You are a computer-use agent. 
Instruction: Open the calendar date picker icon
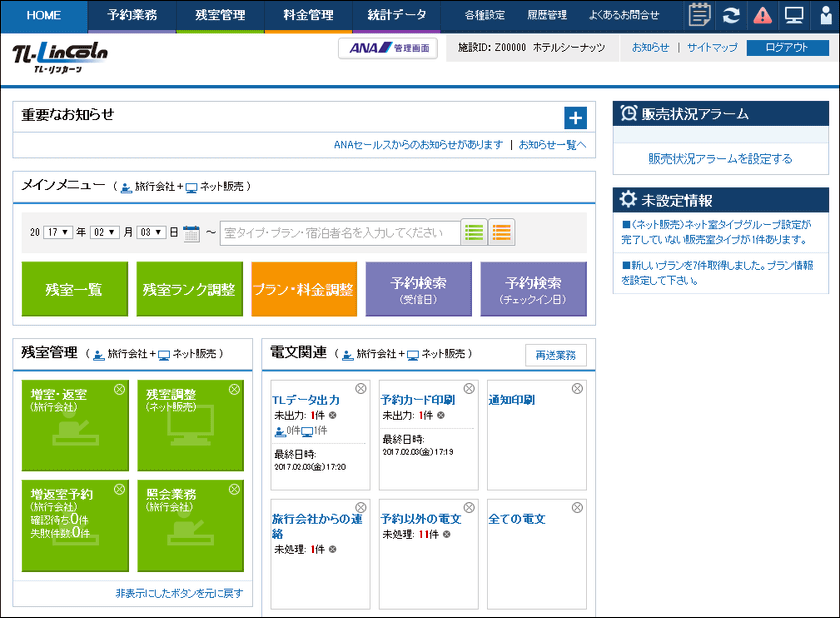pos(192,233)
